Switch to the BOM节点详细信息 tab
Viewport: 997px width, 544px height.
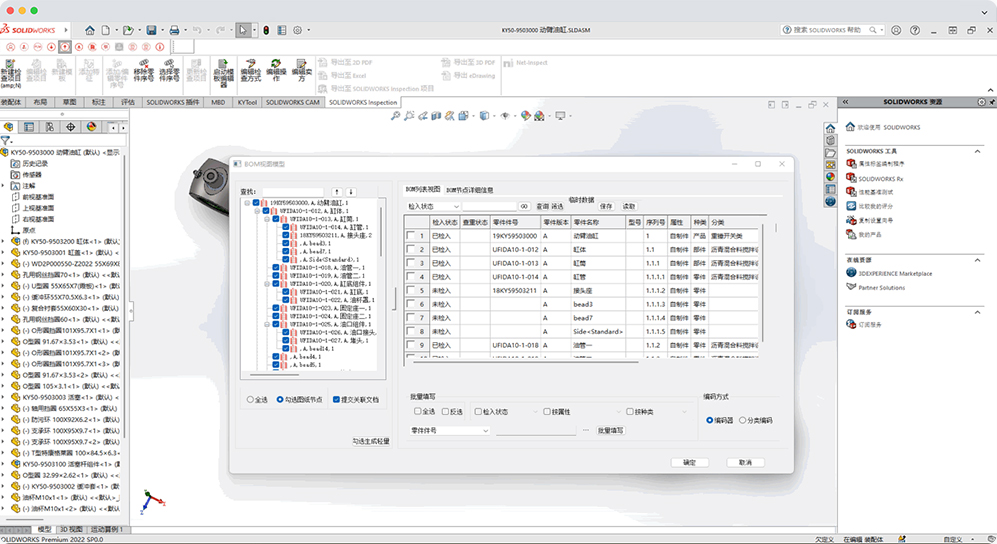tap(469, 190)
